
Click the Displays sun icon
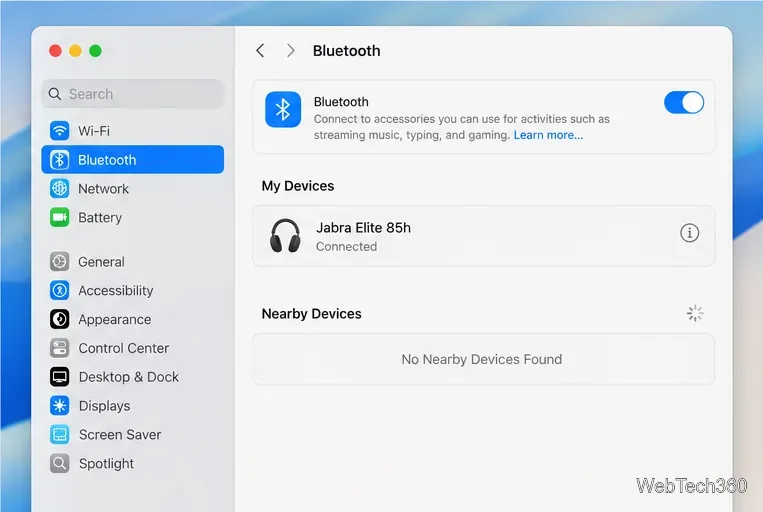point(59,405)
